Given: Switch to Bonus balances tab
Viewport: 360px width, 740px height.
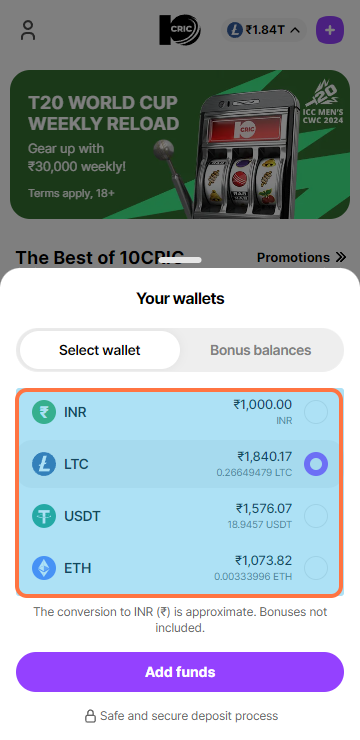Looking at the screenshot, I should point(260,350).
